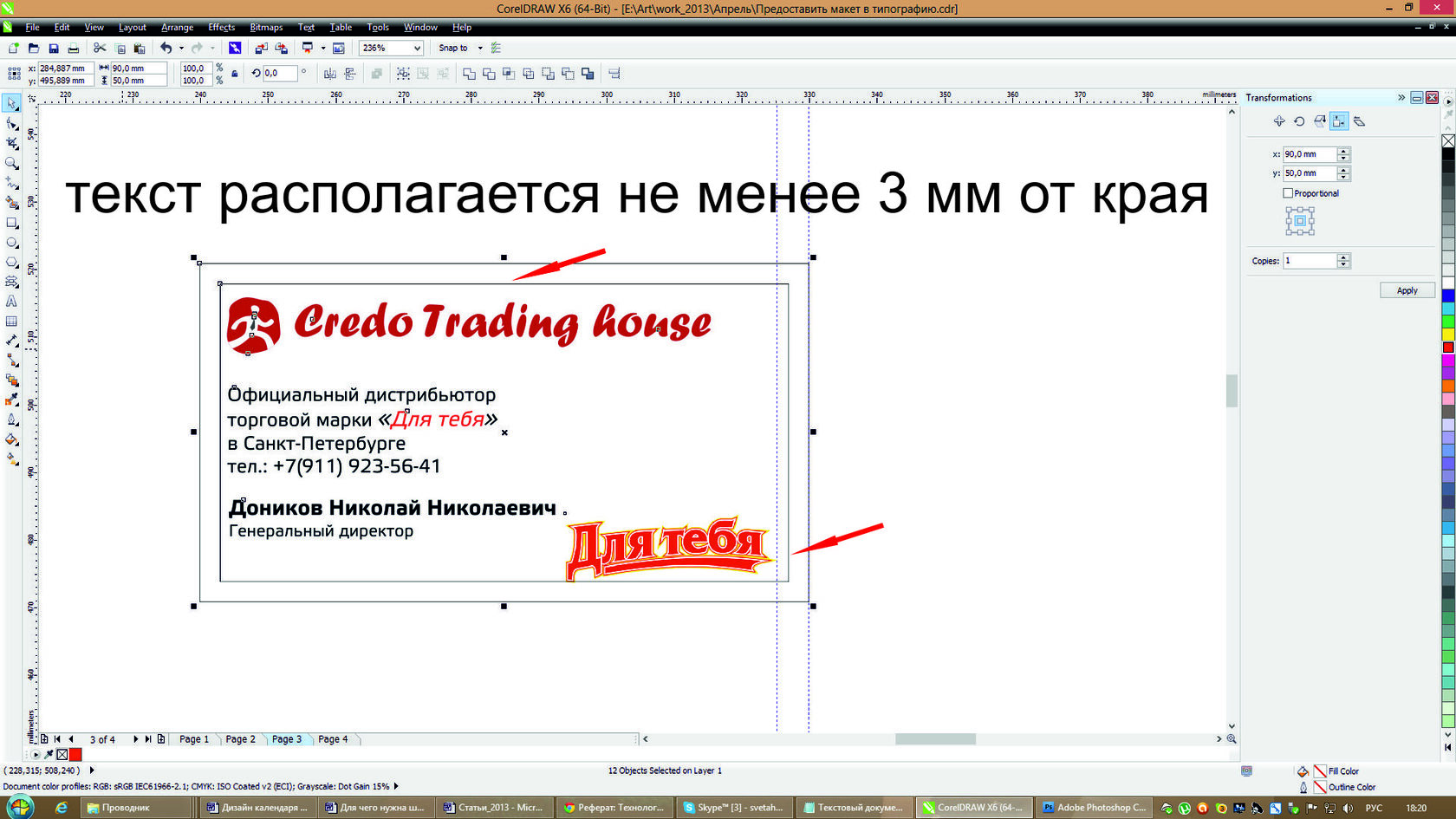Enable the Proportional checkbox
The height and width of the screenshot is (819, 1456).
[1288, 193]
